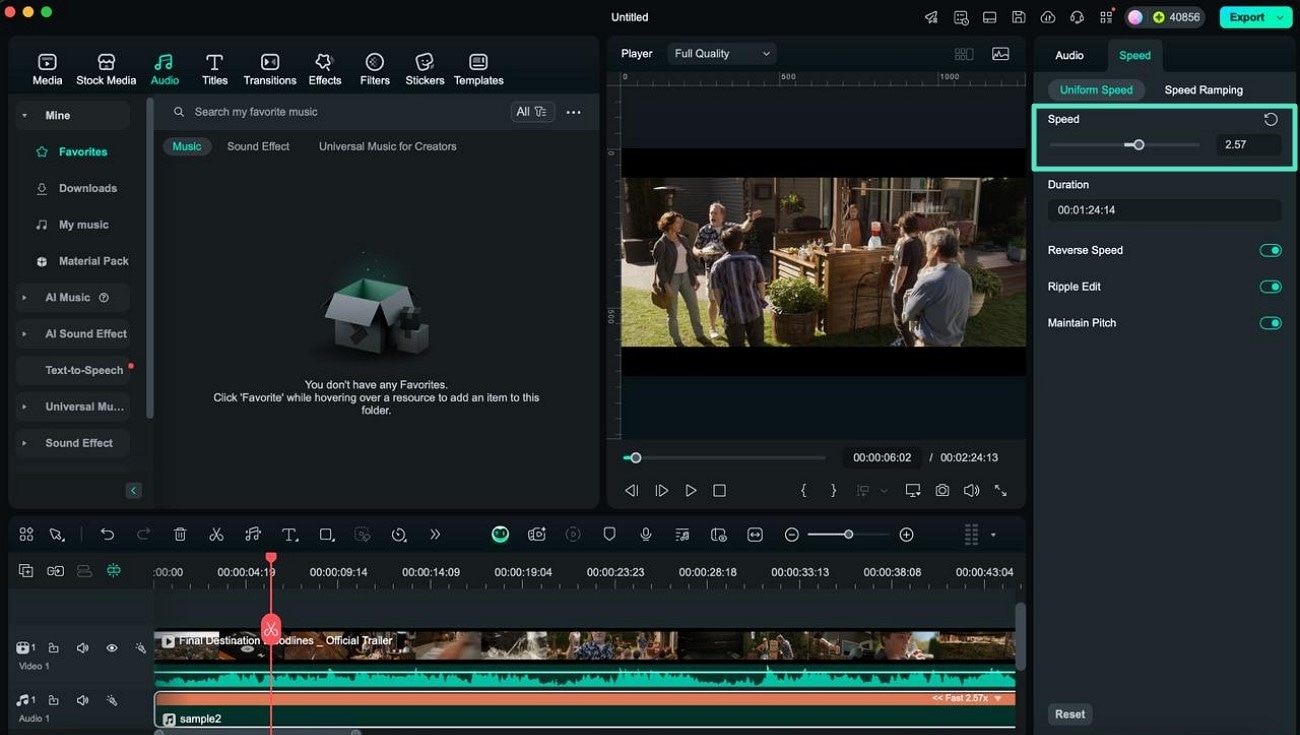
Task: Switch to the Audio tab in the properties panel
Action: [x=1069, y=55]
